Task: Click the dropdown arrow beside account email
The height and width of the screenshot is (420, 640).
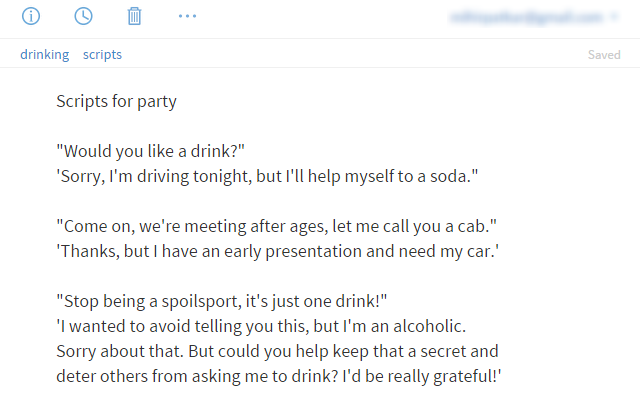Action: pos(614,17)
